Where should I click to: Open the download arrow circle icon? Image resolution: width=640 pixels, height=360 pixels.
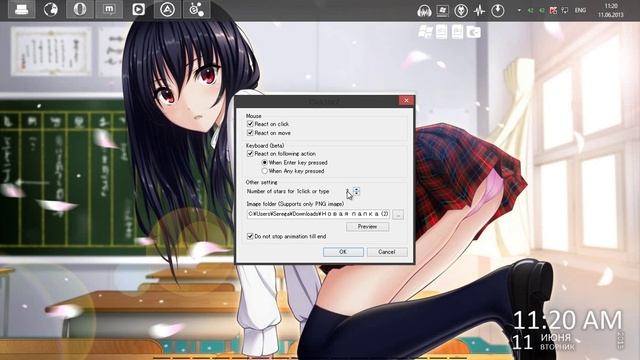pyautogui.click(x=498, y=11)
